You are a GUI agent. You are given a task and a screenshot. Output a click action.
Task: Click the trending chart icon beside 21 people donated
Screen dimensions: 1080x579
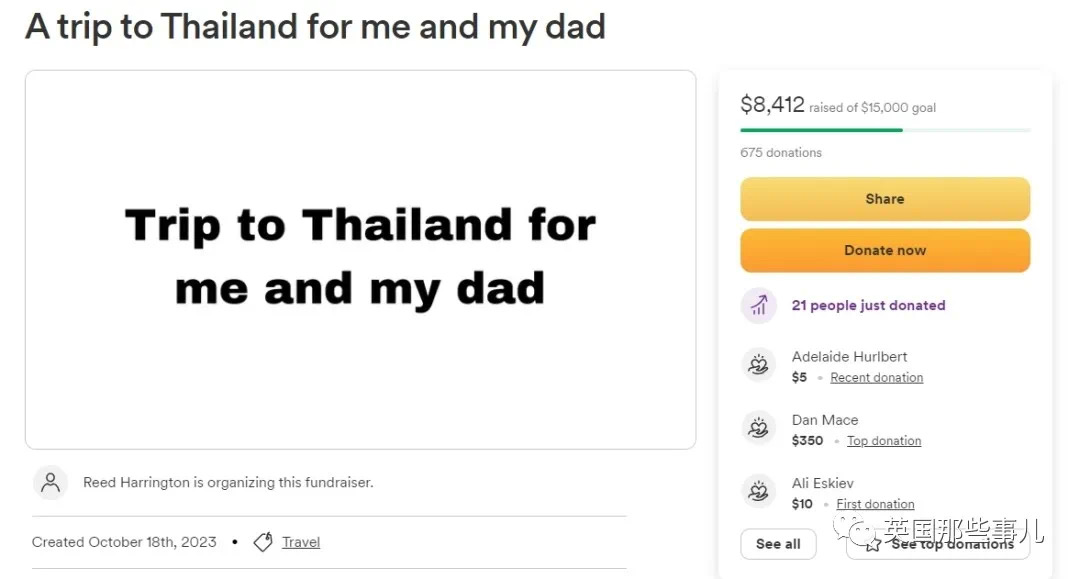[758, 305]
